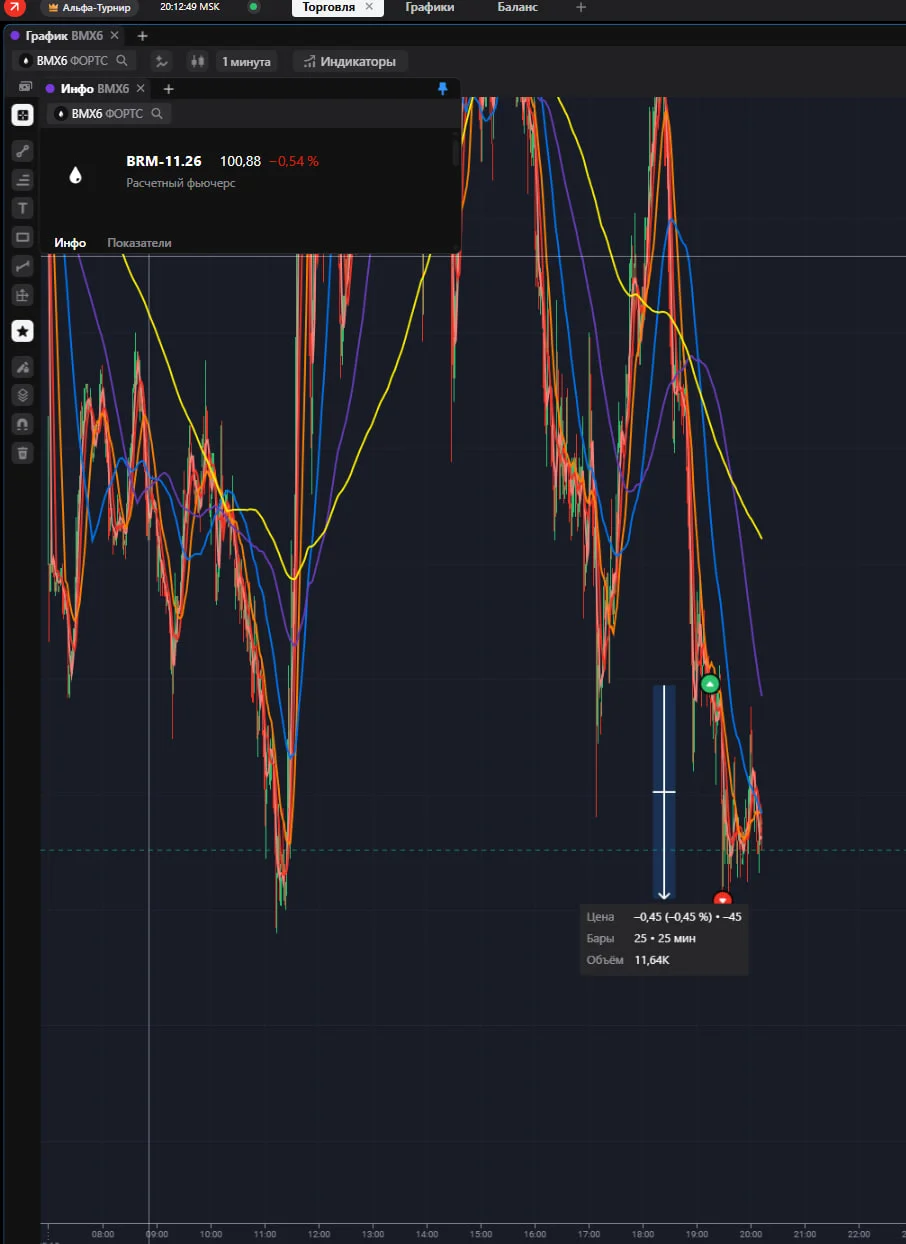The height and width of the screenshot is (1244, 906).
Task: Switch to the Показатели tab
Action: click(x=139, y=243)
